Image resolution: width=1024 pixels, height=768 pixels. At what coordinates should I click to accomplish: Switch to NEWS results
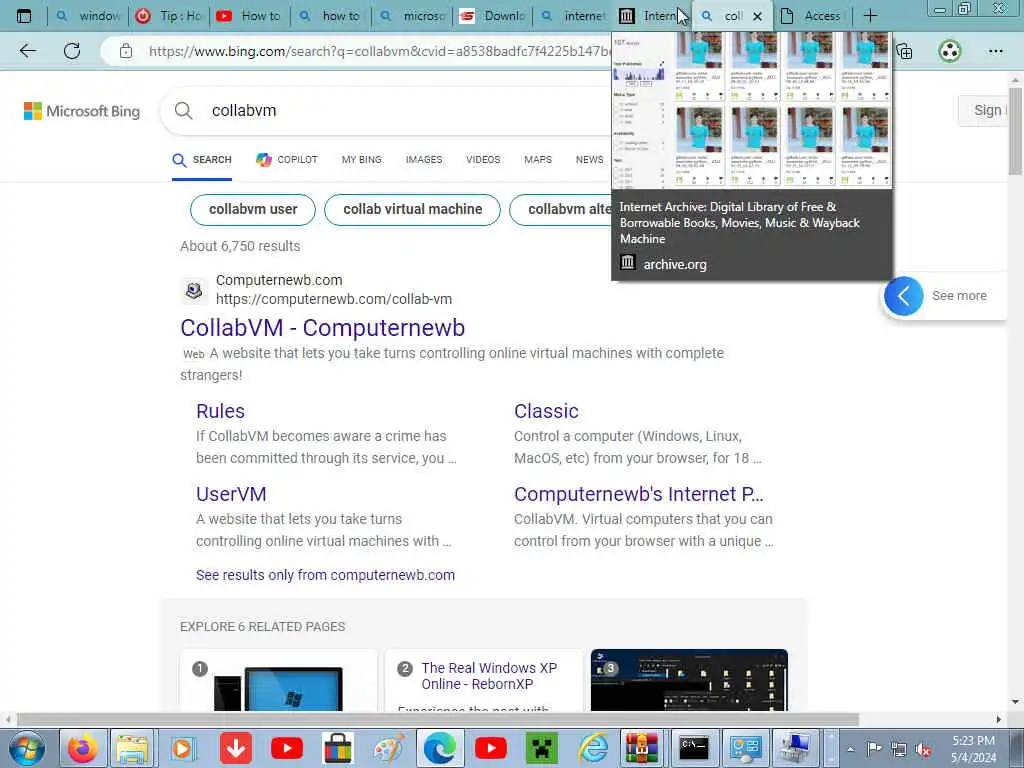click(x=590, y=160)
